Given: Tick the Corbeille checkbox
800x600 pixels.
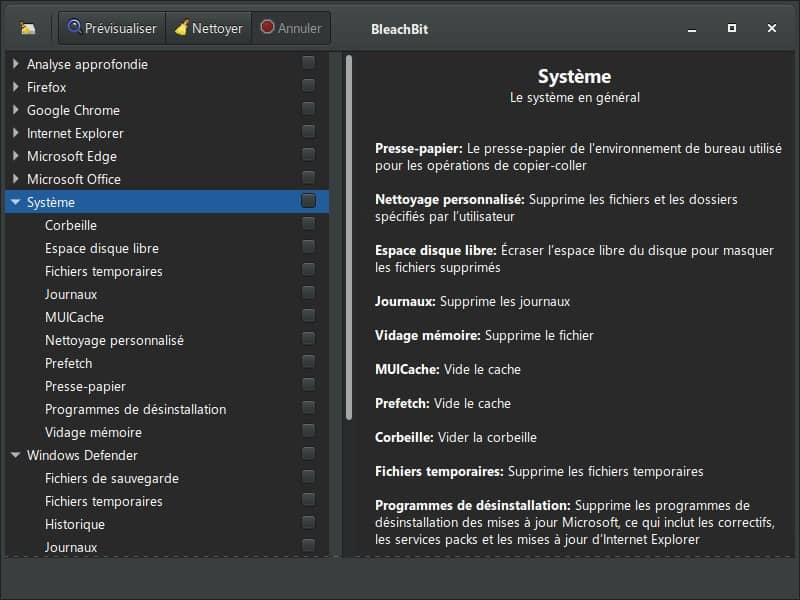Looking at the screenshot, I should point(308,223).
